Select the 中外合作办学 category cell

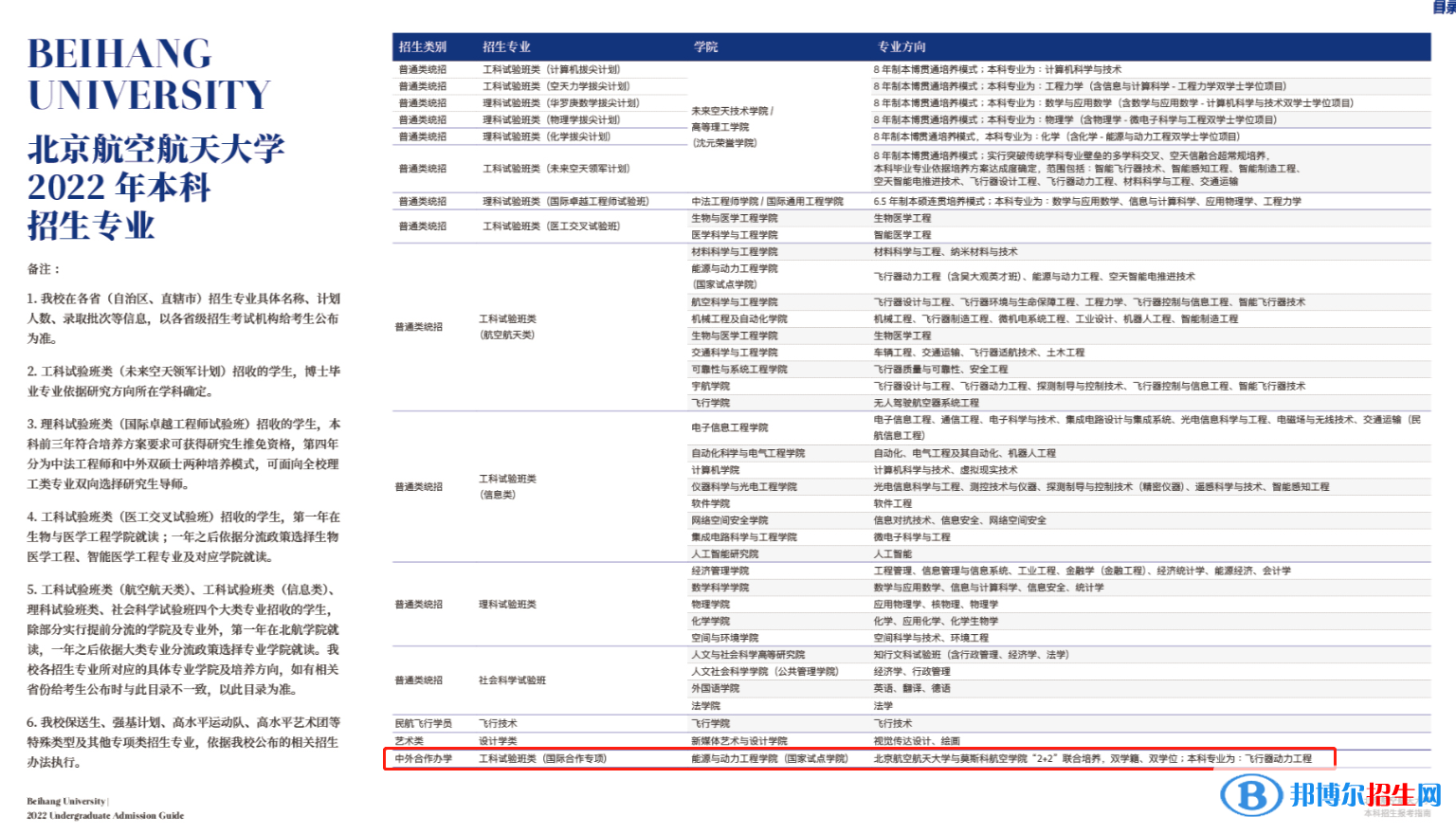tap(423, 758)
